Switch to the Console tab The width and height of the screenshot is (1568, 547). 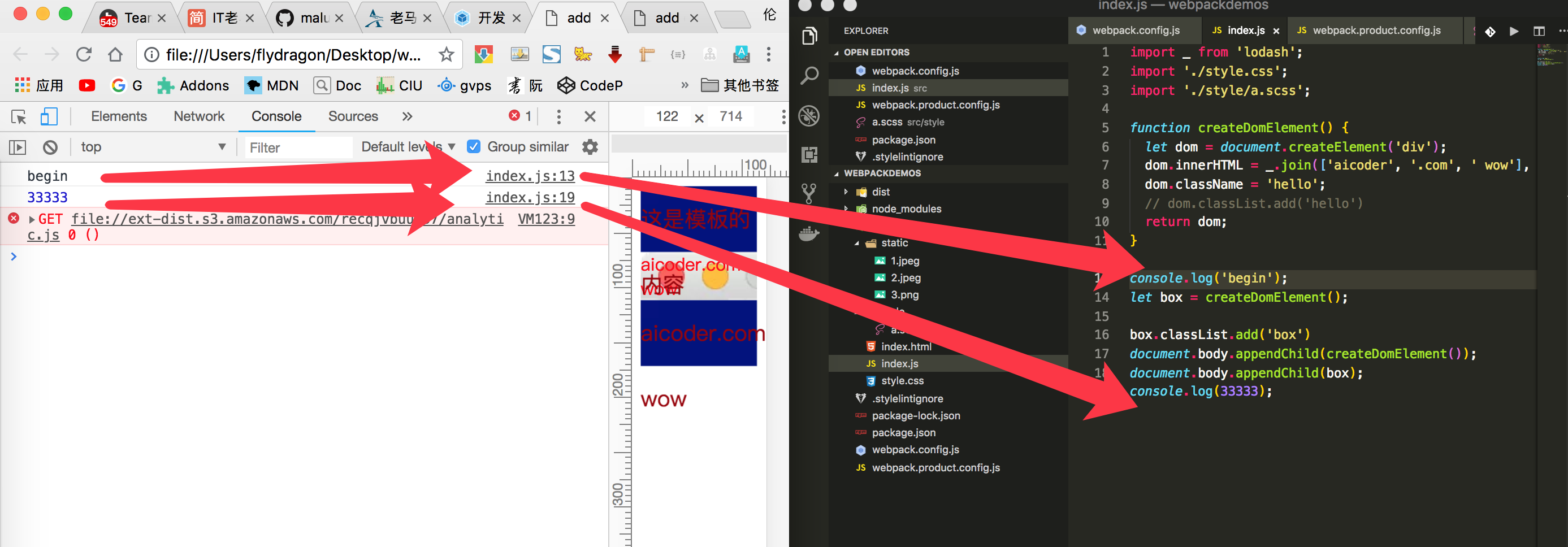click(x=276, y=116)
